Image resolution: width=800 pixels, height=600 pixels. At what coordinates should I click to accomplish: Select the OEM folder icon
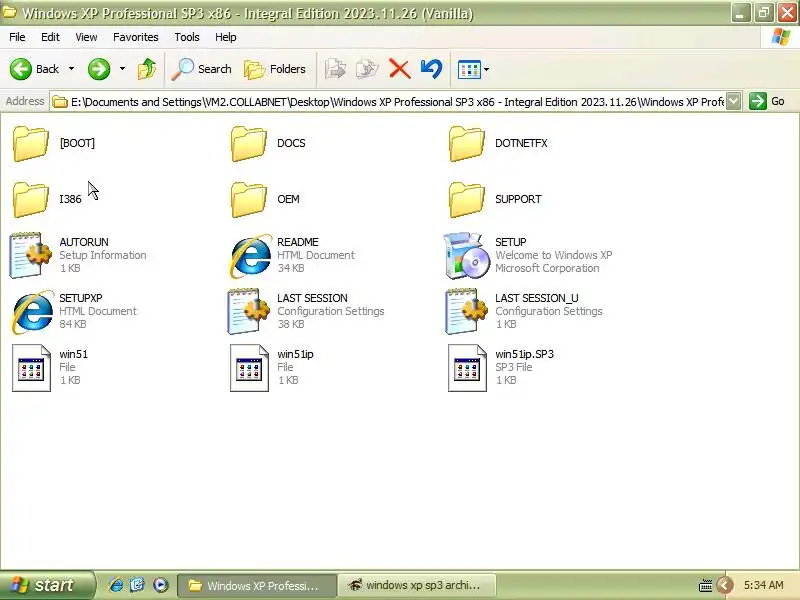248,199
